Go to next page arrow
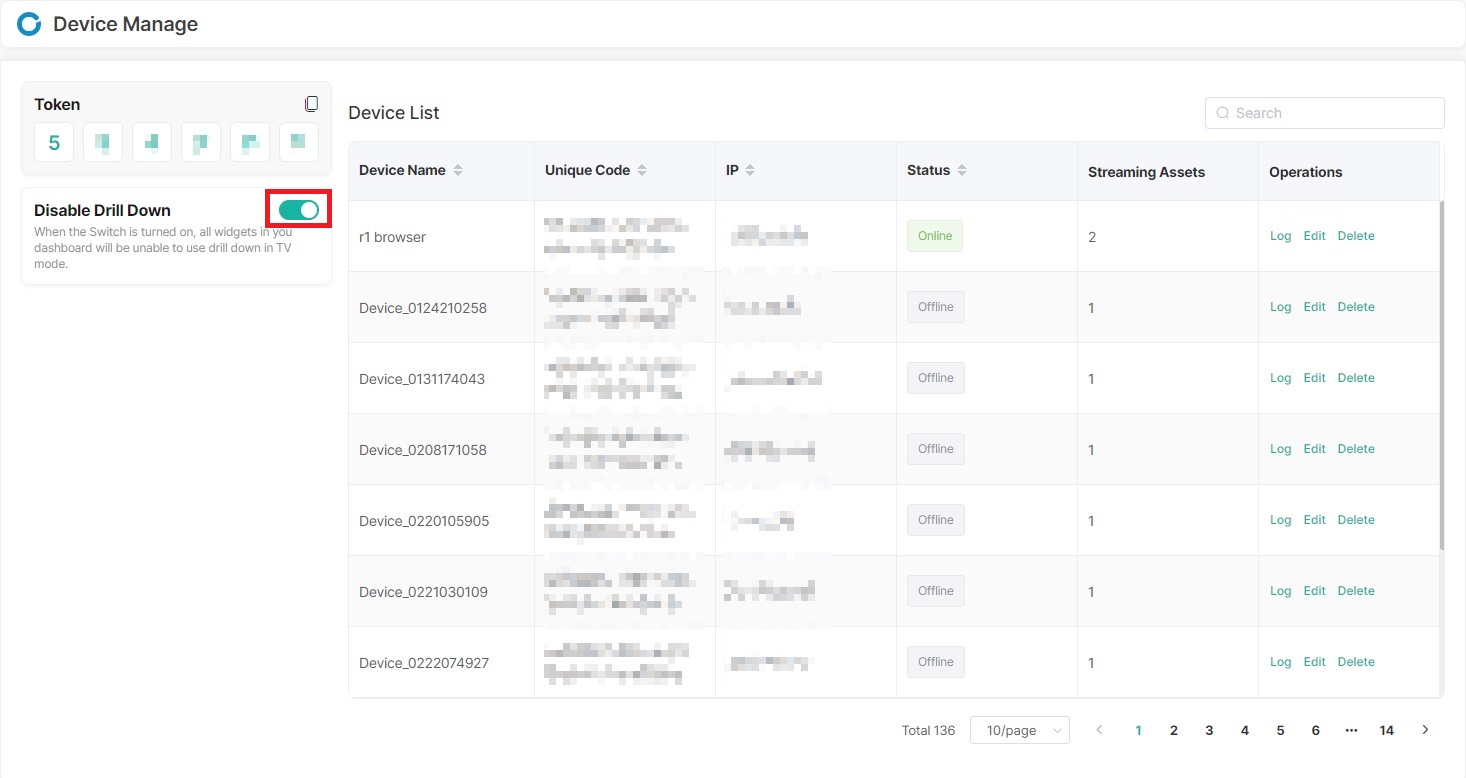 1425,730
